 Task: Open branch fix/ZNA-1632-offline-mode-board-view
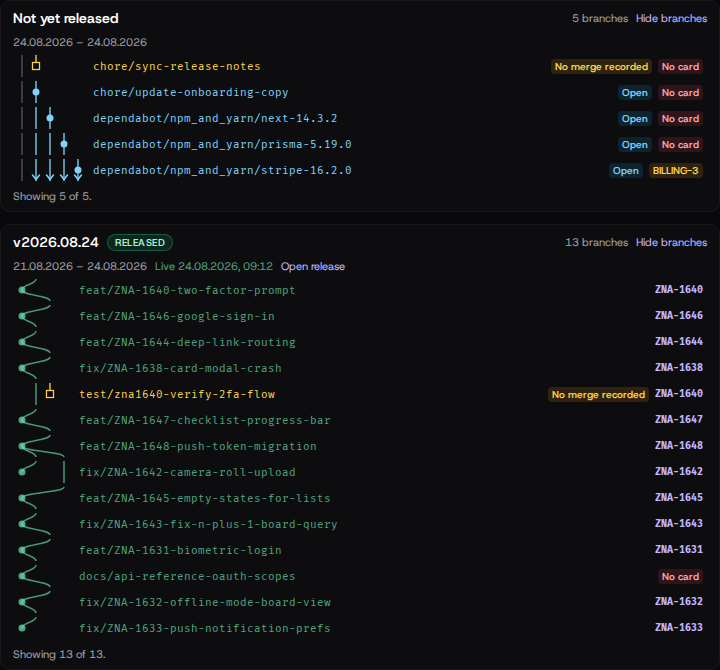point(205,602)
